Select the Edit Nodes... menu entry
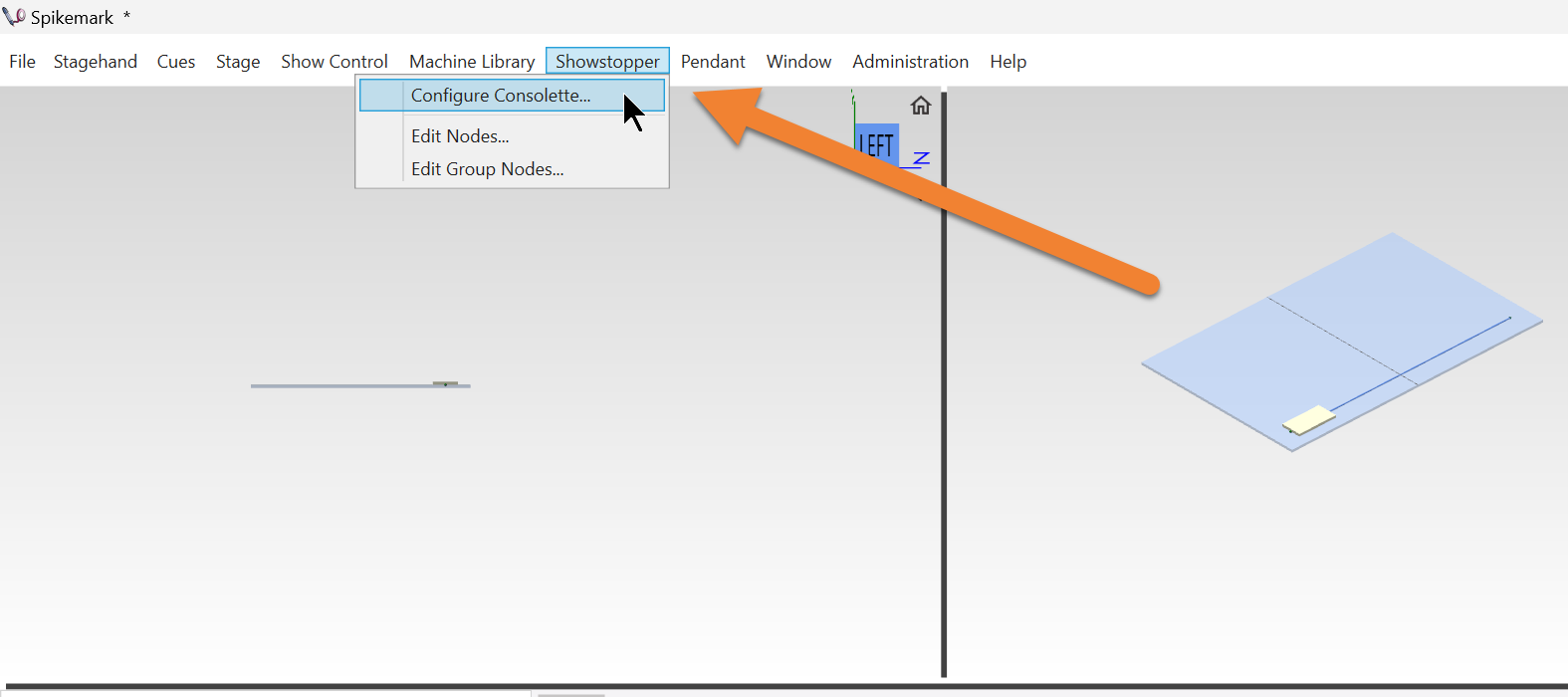 460,136
